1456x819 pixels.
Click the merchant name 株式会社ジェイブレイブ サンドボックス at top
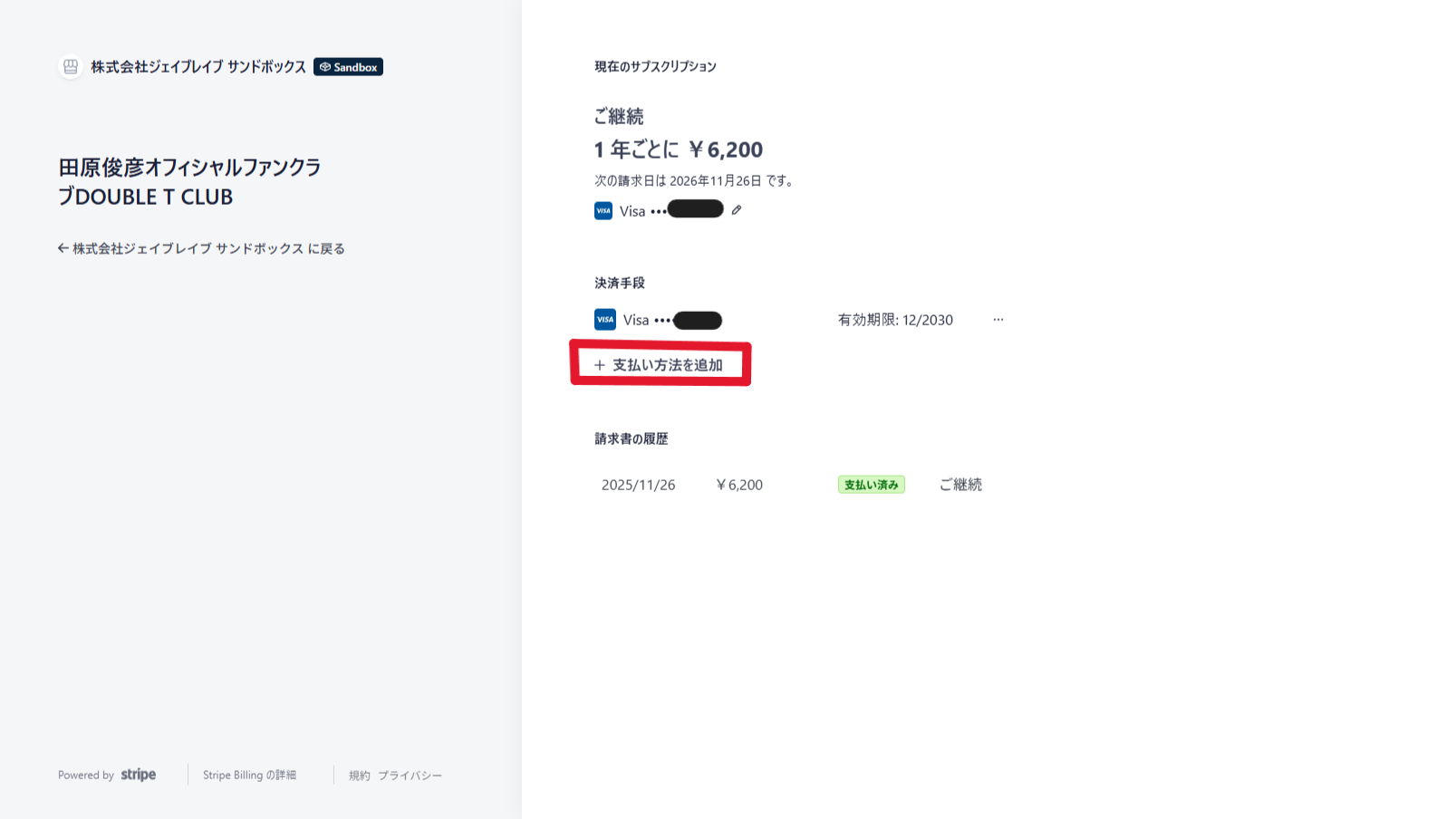(x=198, y=67)
